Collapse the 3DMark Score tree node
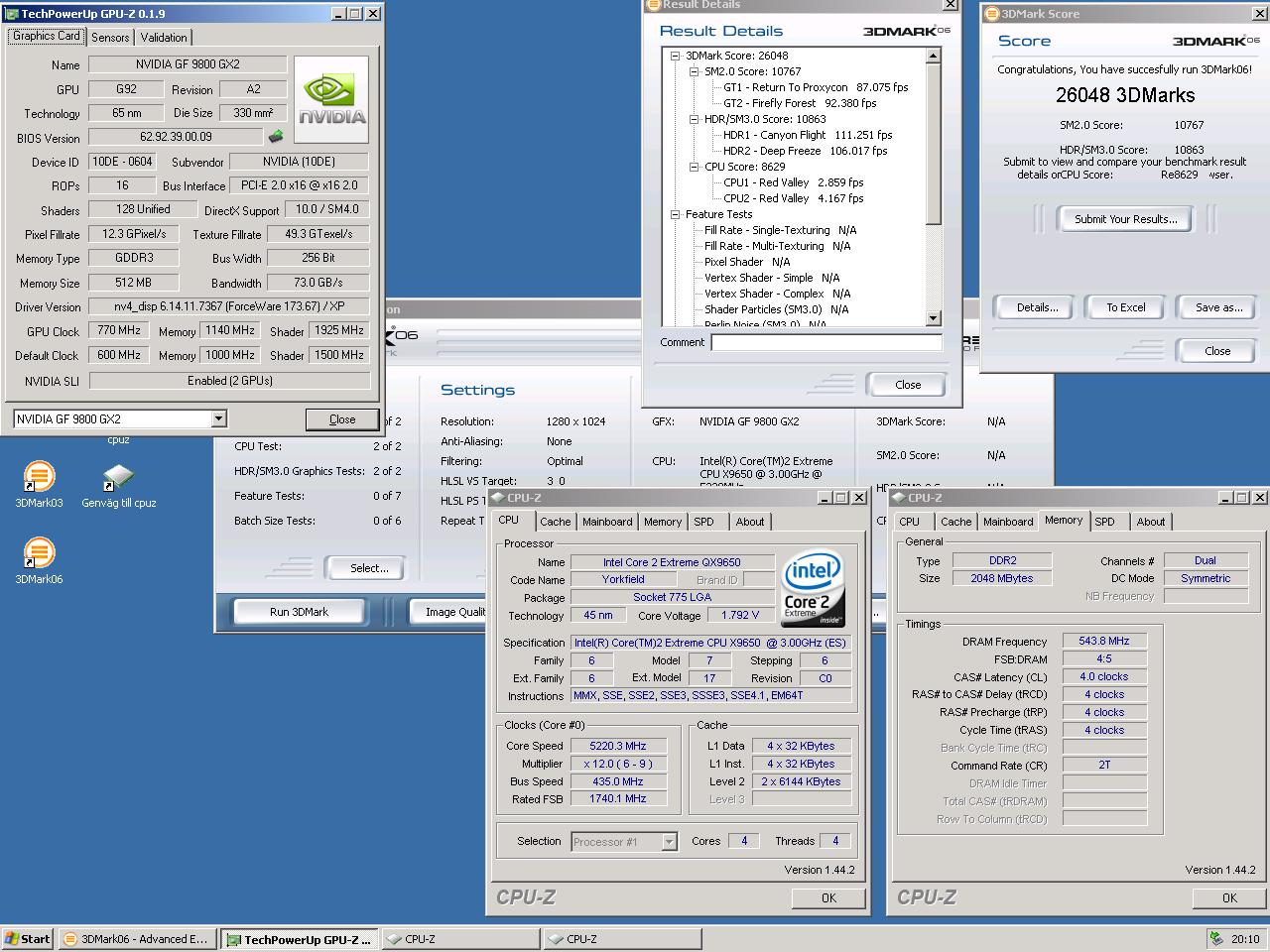 pyautogui.click(x=676, y=56)
